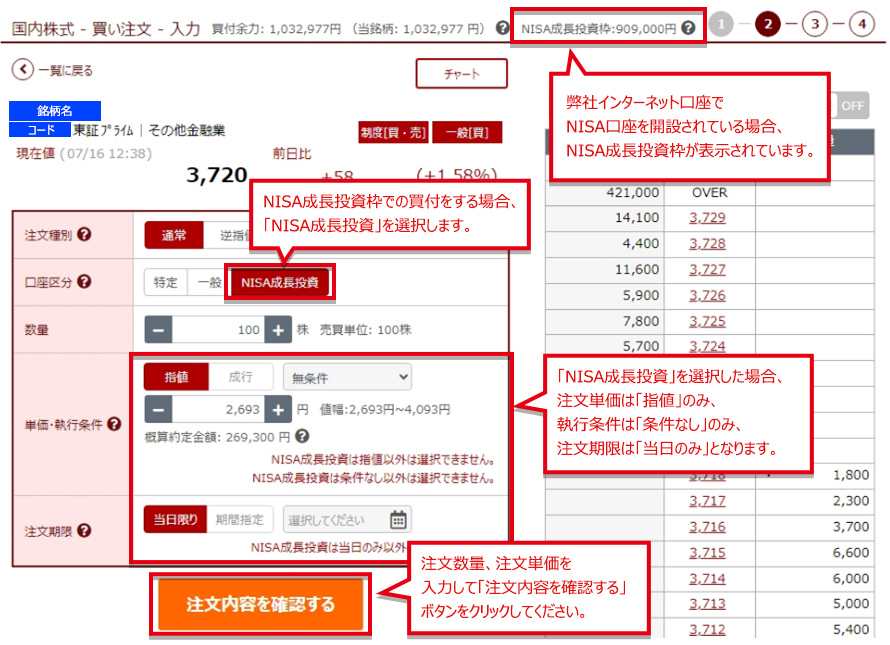Screen dimensions: 890x645
Task: Open help for 注文種別 field
Action: [85, 235]
